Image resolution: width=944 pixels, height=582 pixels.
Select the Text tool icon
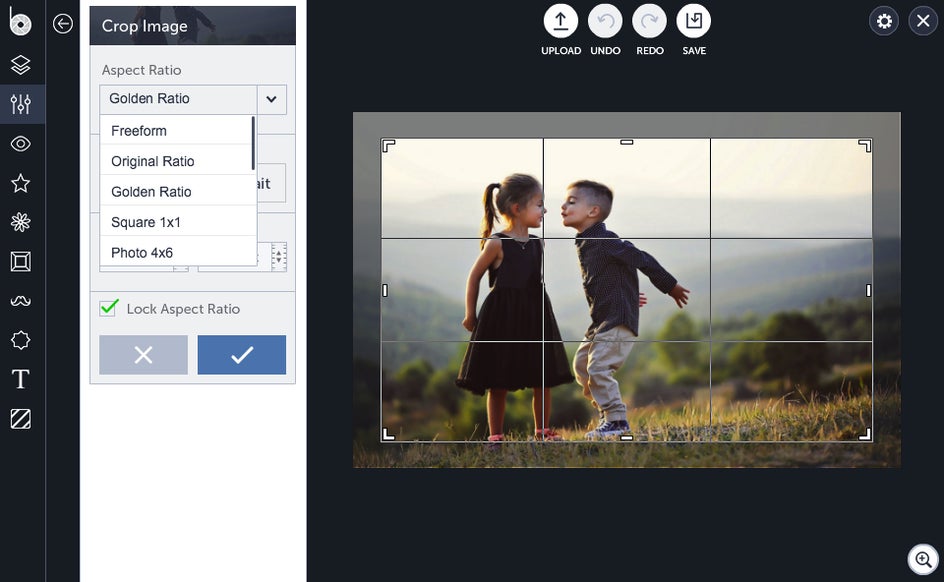(20, 379)
